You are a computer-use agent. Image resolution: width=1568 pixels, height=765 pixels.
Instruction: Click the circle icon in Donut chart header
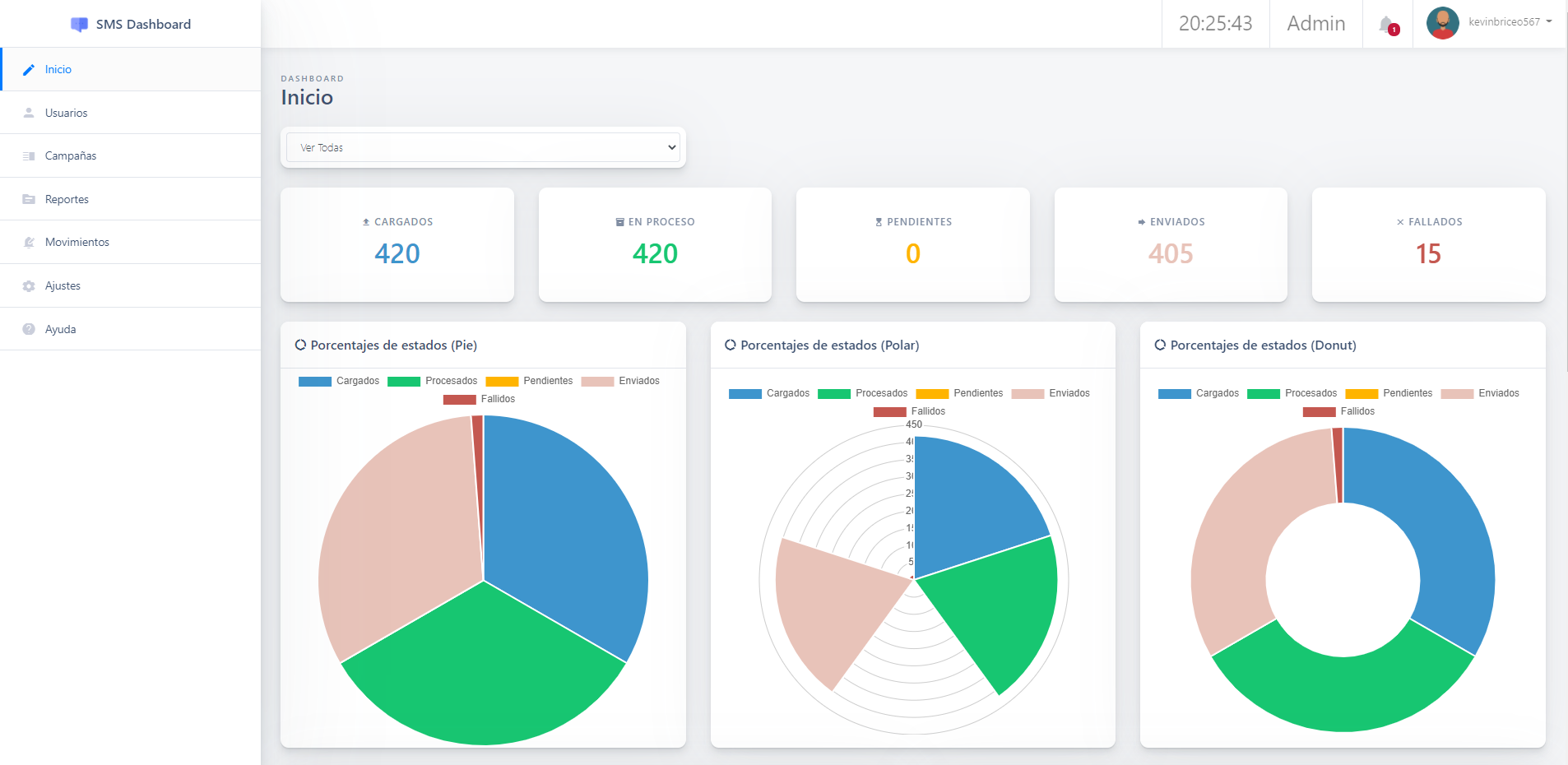pyautogui.click(x=1160, y=345)
